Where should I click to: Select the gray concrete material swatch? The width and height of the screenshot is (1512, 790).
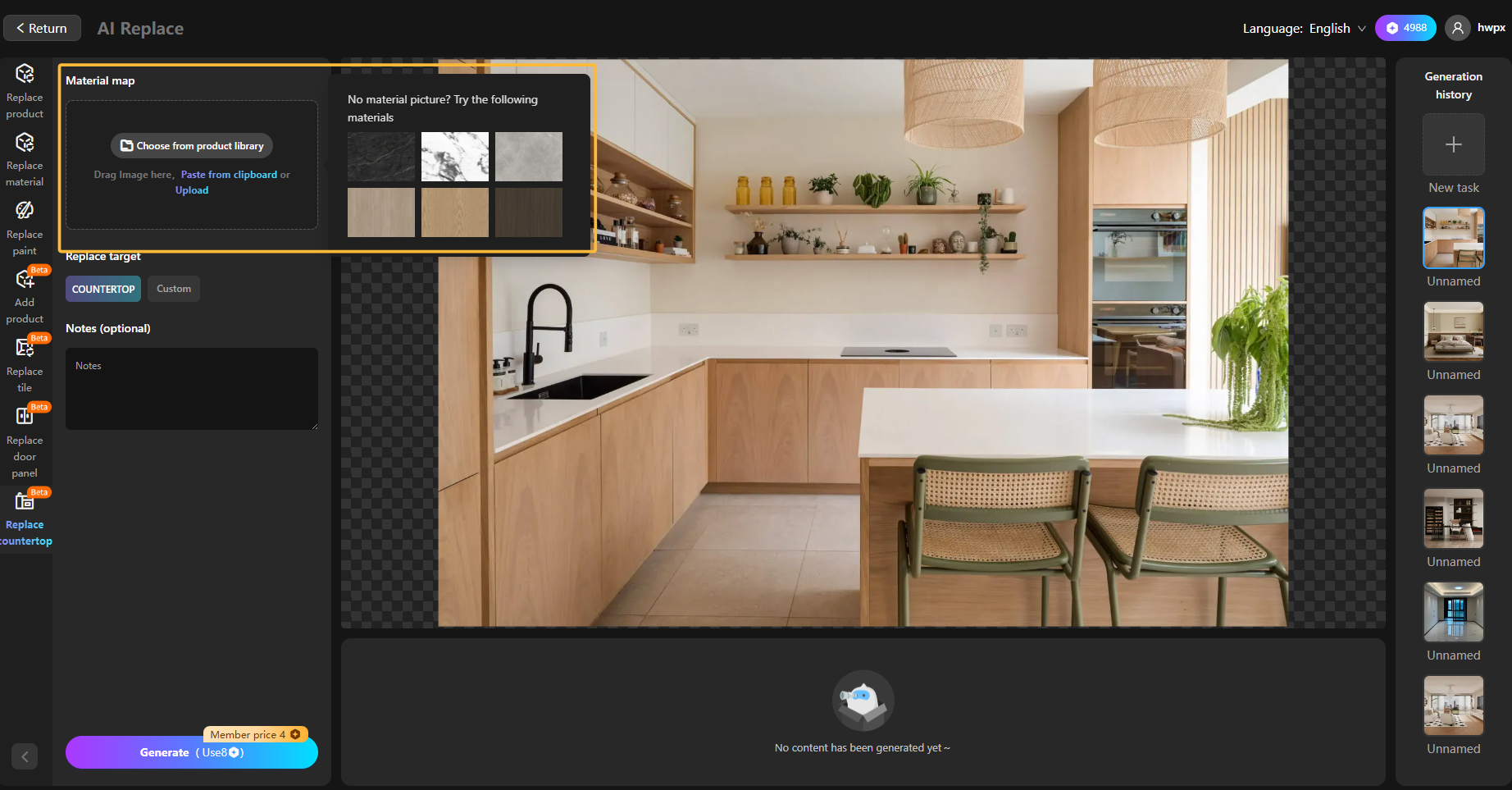click(529, 157)
